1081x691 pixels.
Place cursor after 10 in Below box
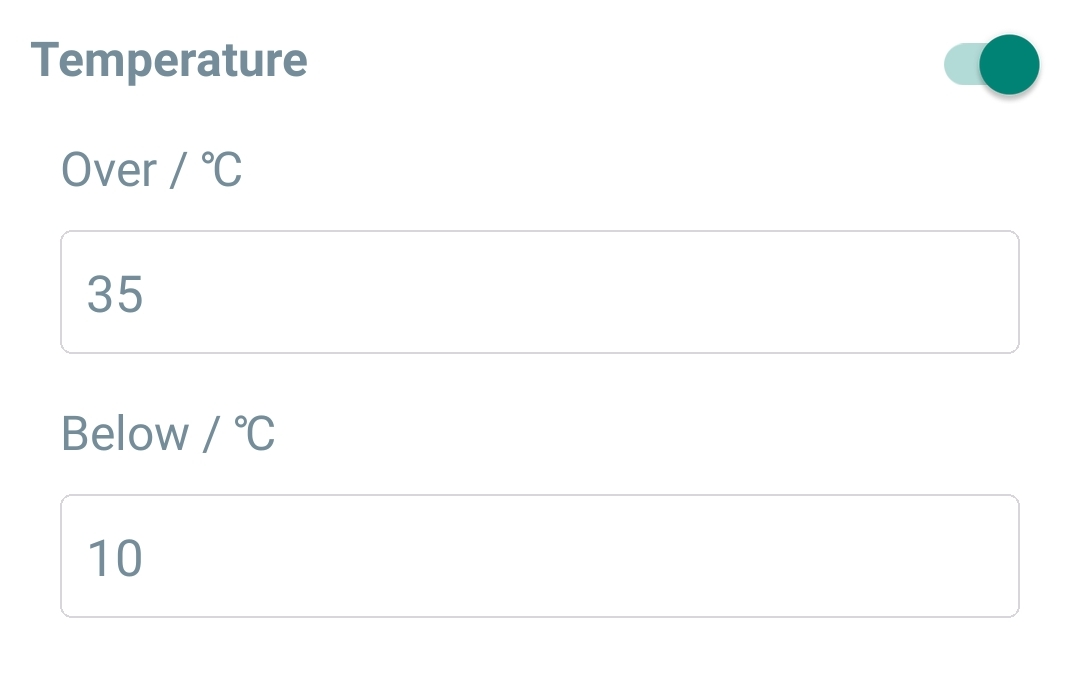tap(146, 558)
